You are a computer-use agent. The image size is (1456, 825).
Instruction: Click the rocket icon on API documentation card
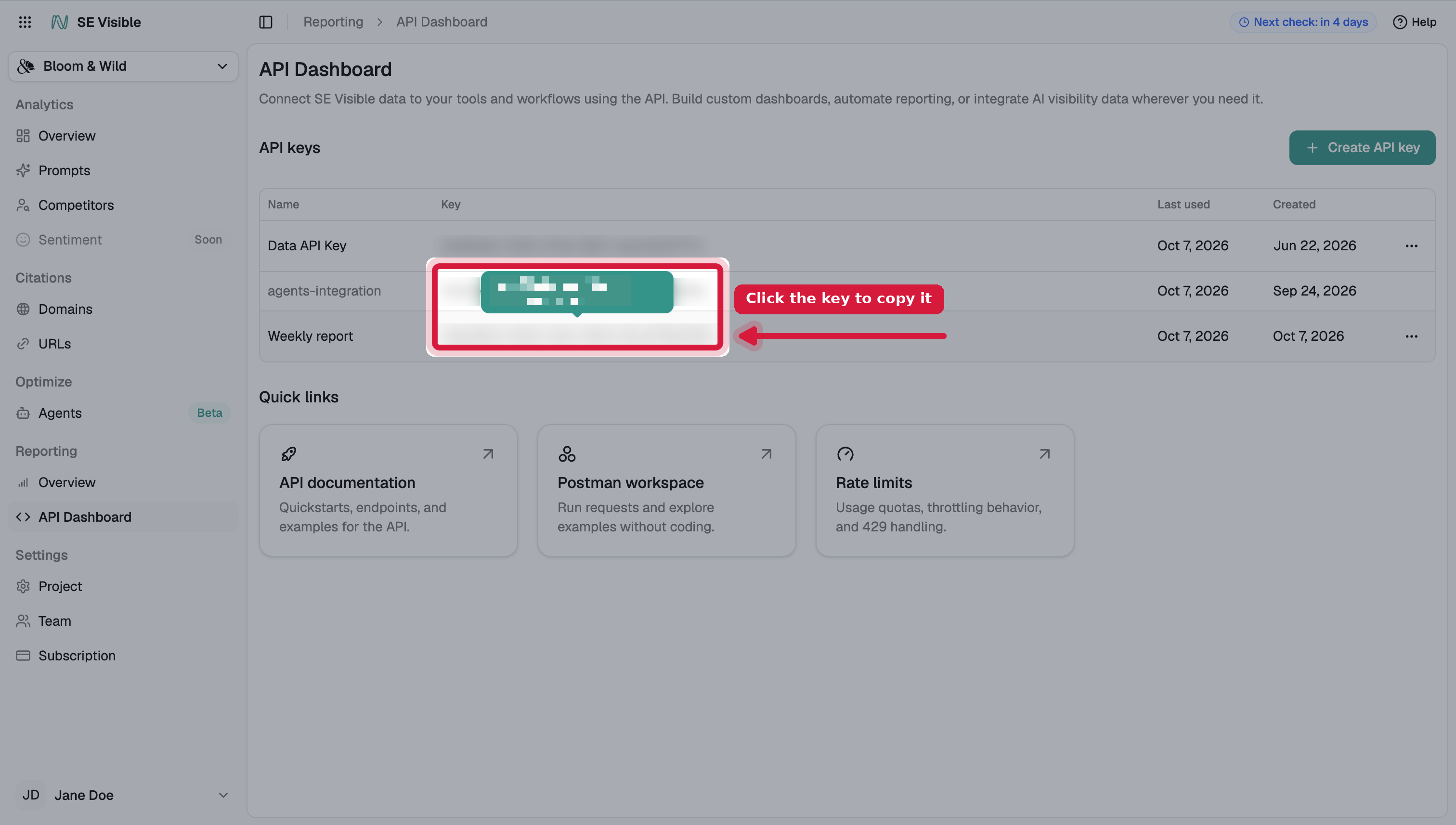click(288, 454)
